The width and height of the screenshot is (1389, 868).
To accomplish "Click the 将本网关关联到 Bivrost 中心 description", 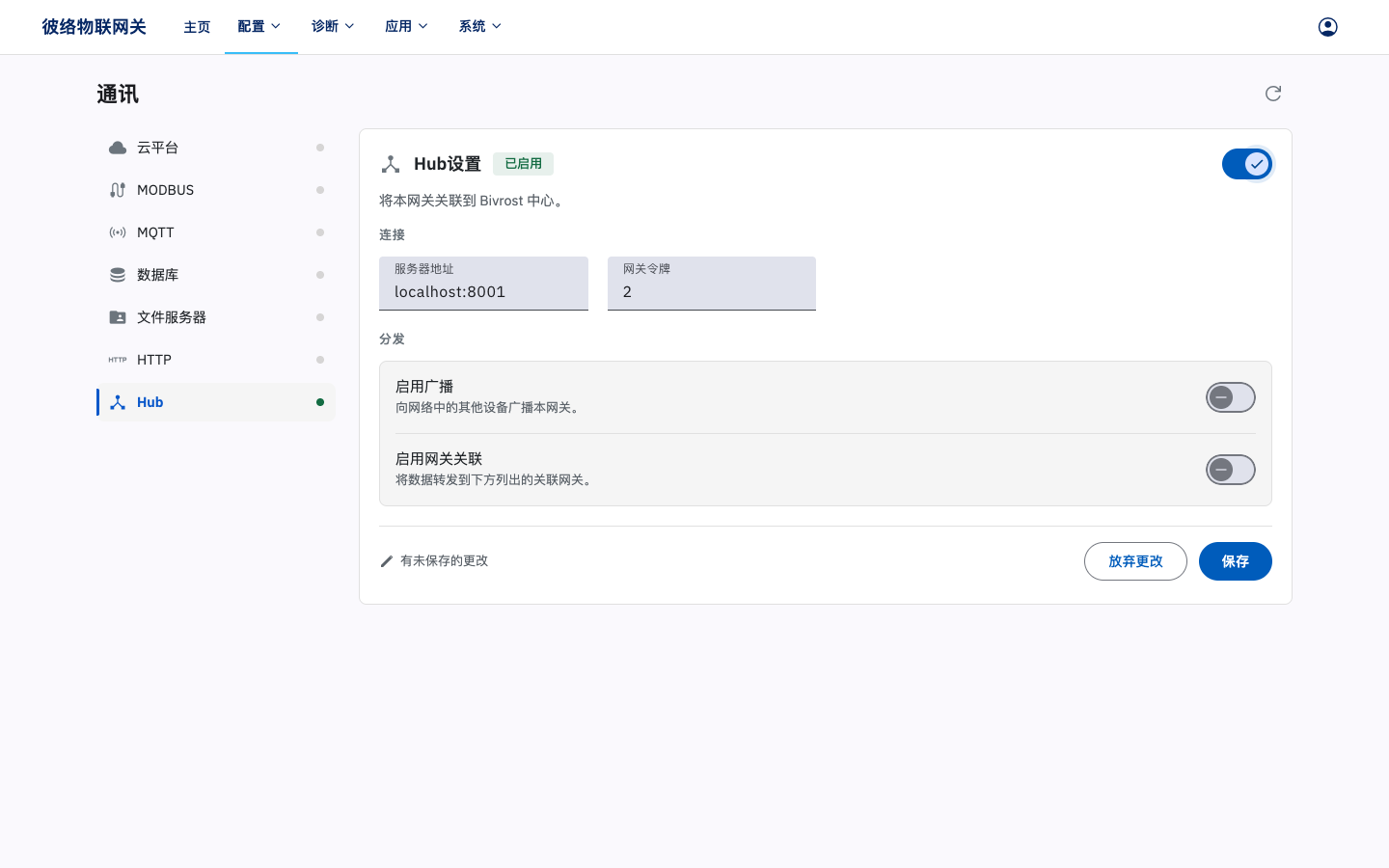I will 472,201.
